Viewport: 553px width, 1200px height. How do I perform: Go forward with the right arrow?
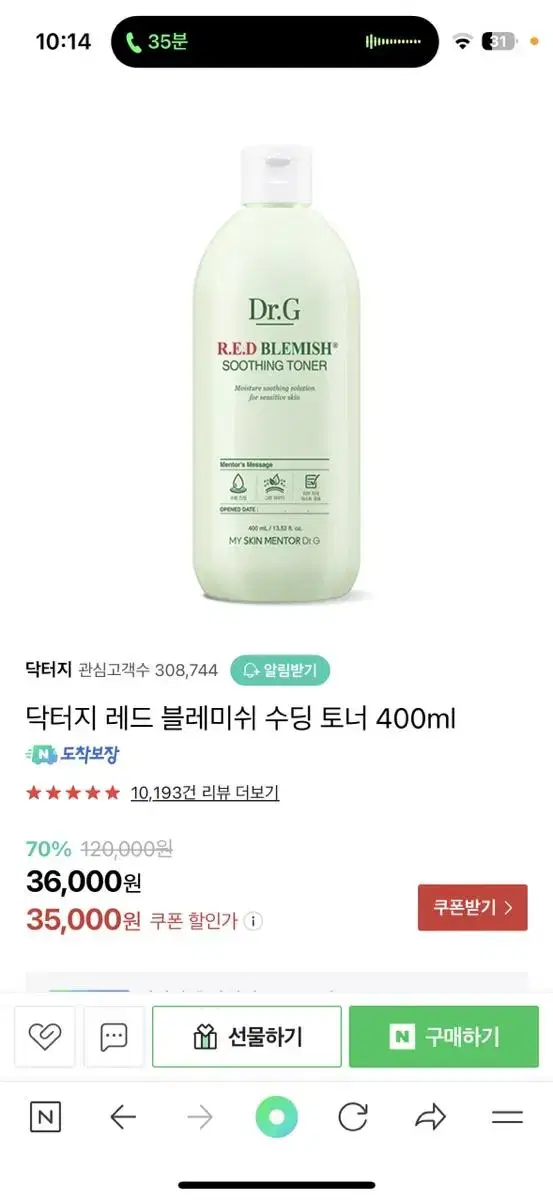pos(200,1117)
